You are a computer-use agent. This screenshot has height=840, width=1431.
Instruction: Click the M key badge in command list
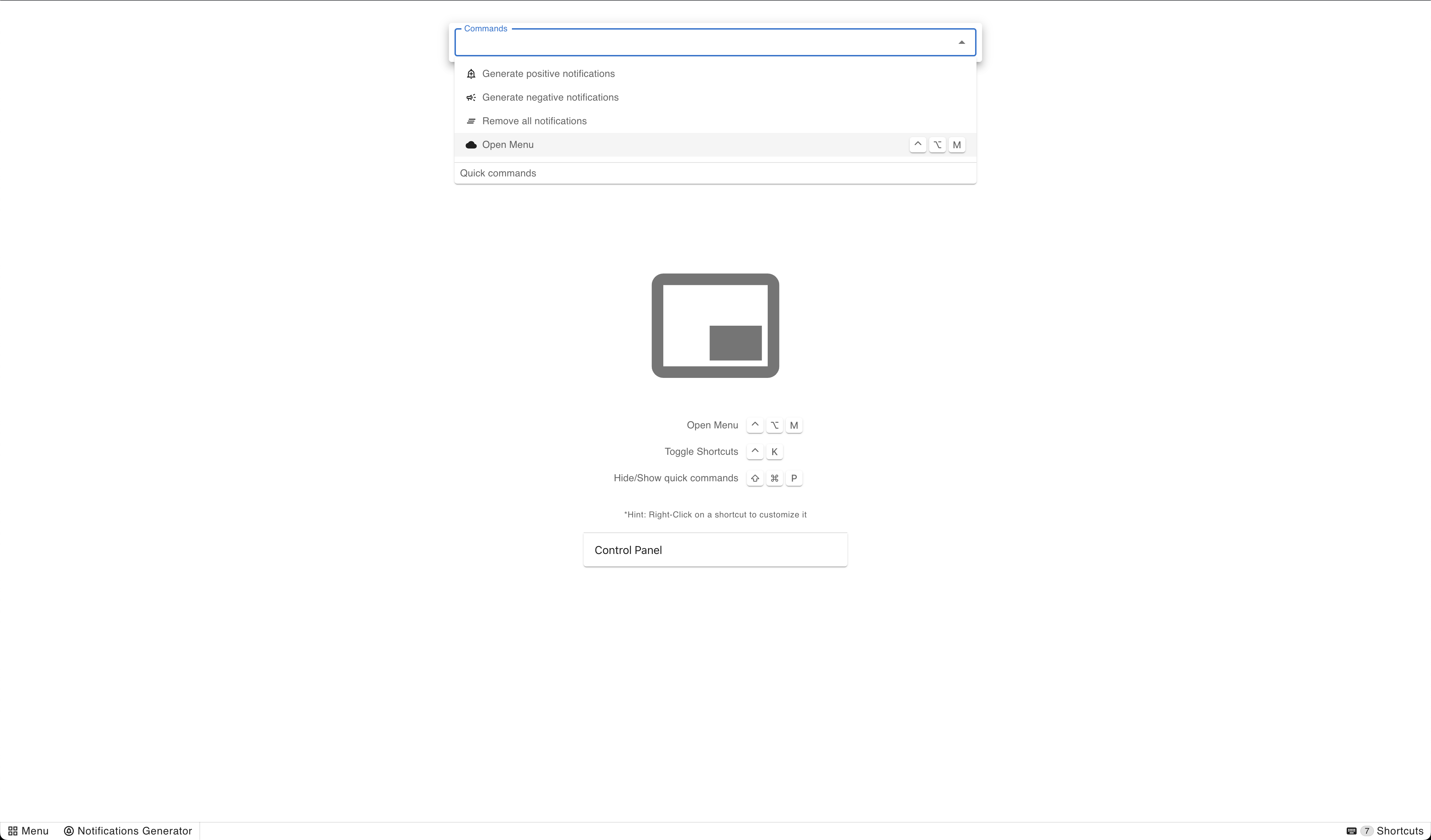pyautogui.click(x=957, y=145)
